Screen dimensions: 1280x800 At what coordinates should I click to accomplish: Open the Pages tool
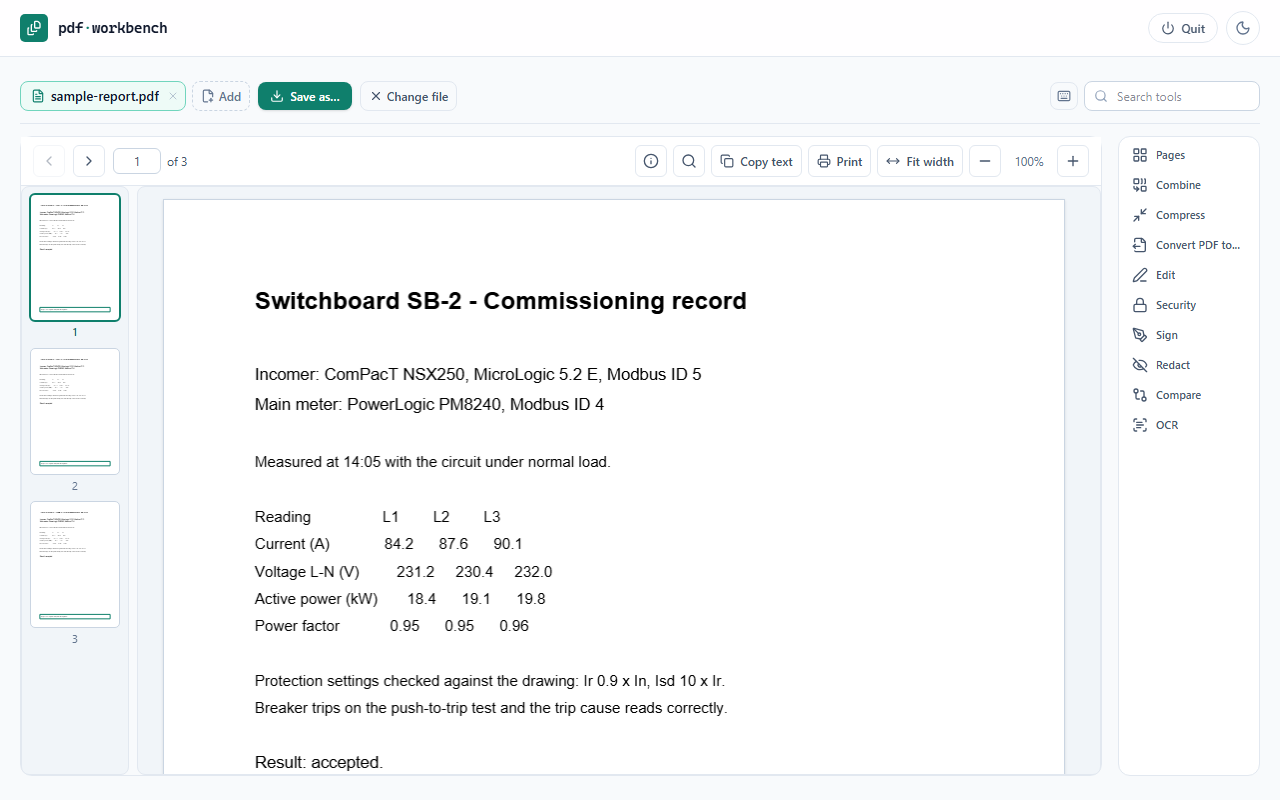tap(1188, 155)
